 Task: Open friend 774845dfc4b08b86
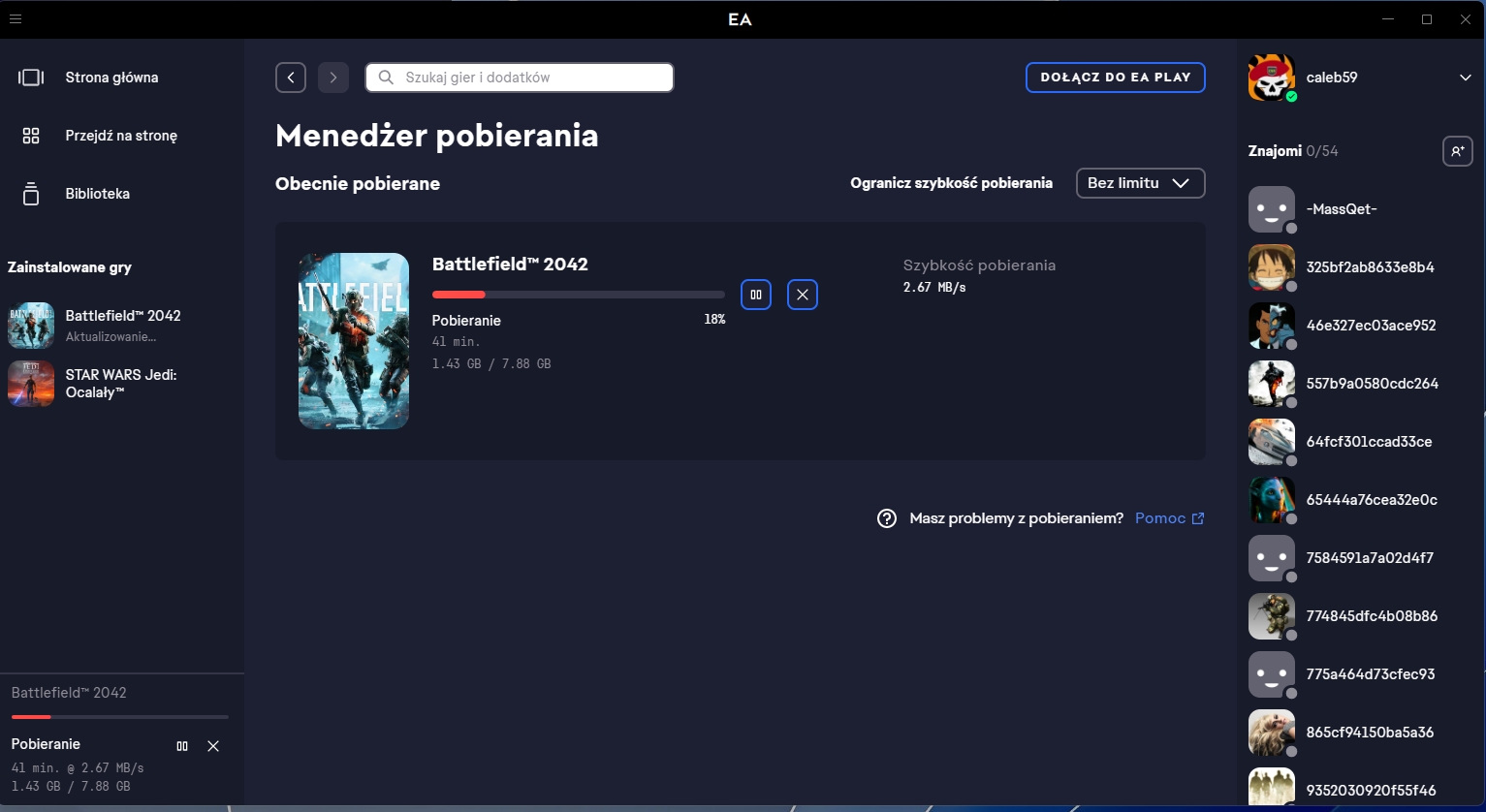tap(1361, 616)
